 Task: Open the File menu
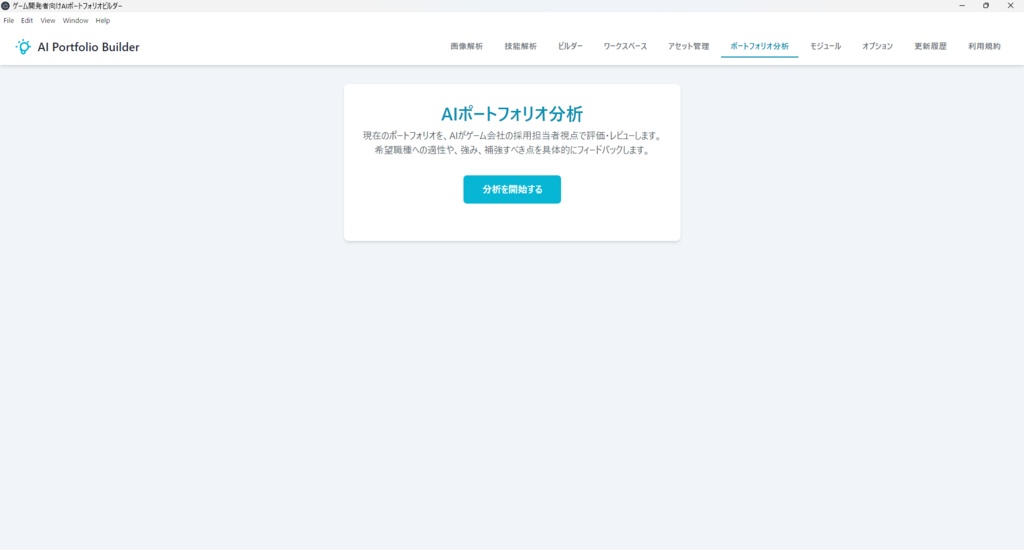click(x=8, y=20)
